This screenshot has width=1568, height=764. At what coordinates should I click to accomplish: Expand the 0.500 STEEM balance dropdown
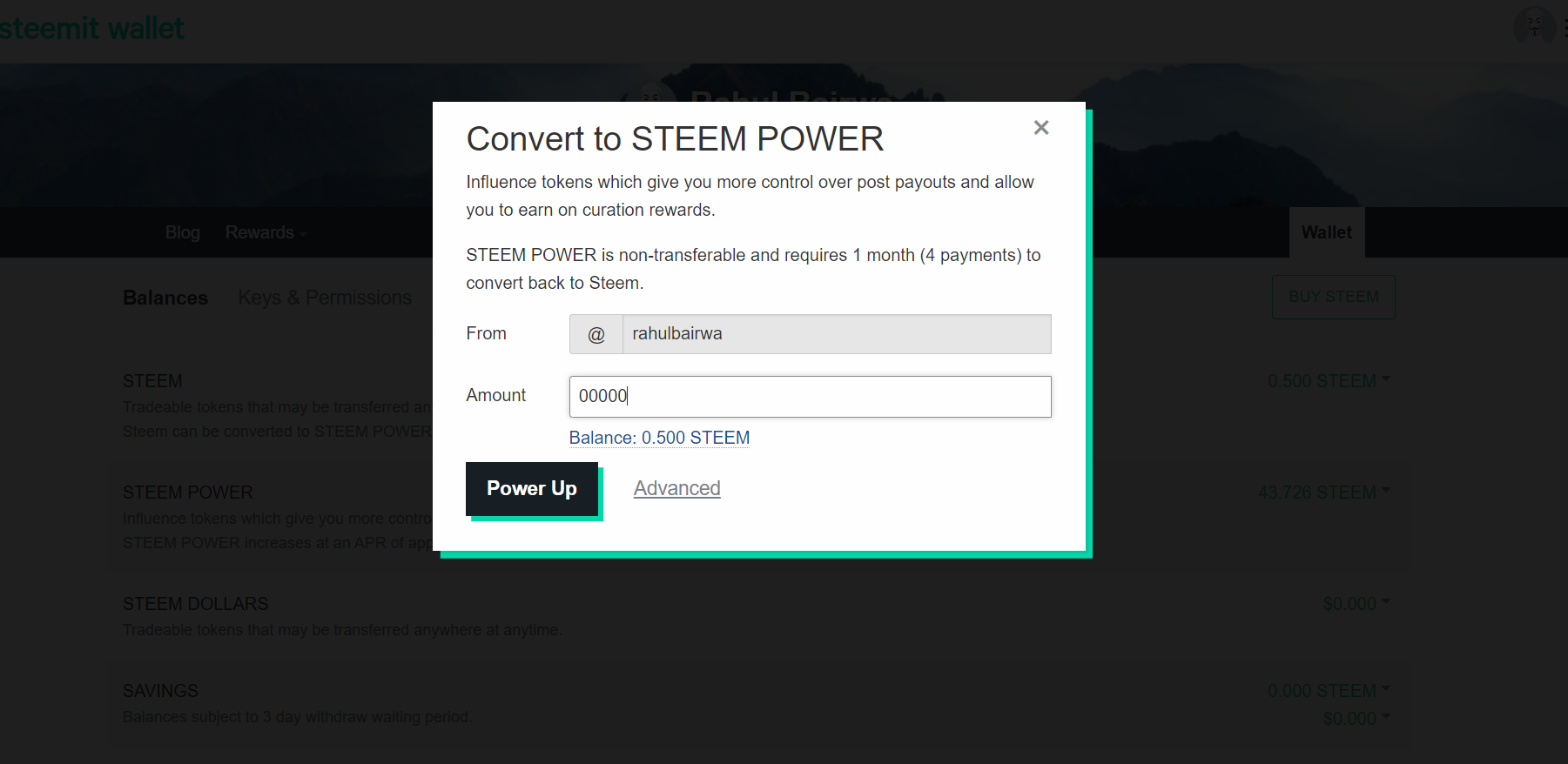pos(1329,381)
